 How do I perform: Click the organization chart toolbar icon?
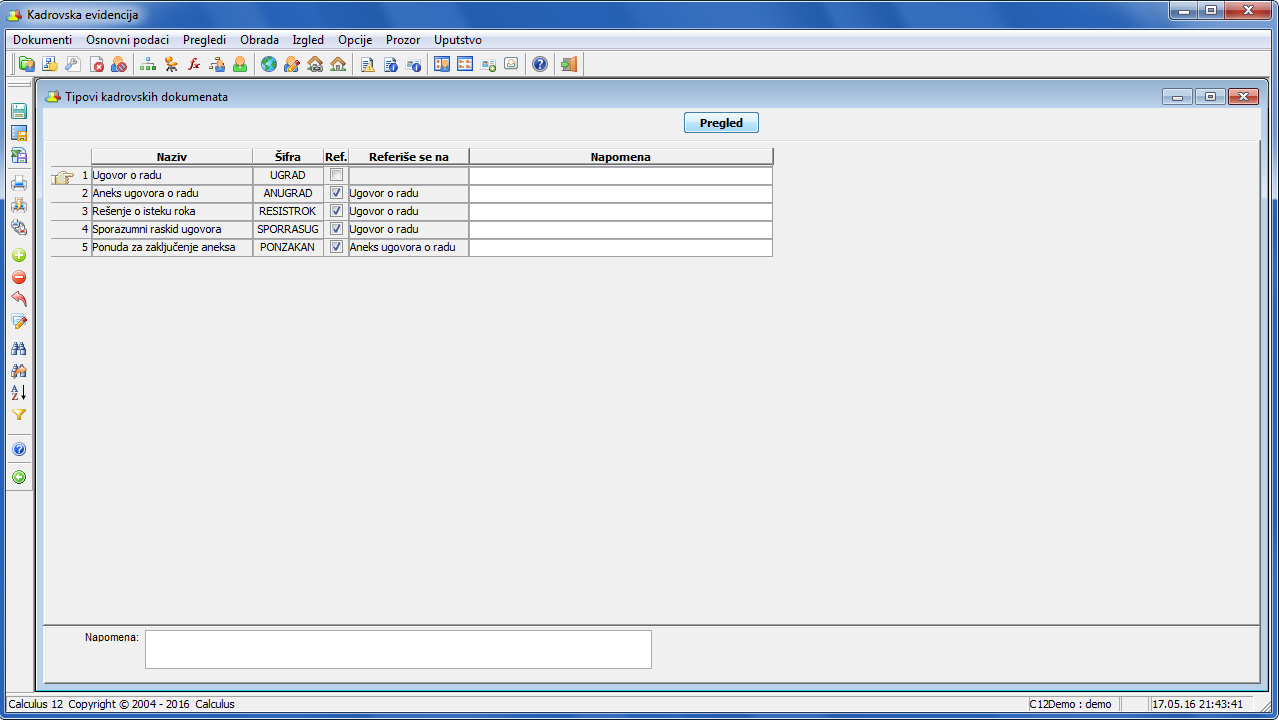148,65
